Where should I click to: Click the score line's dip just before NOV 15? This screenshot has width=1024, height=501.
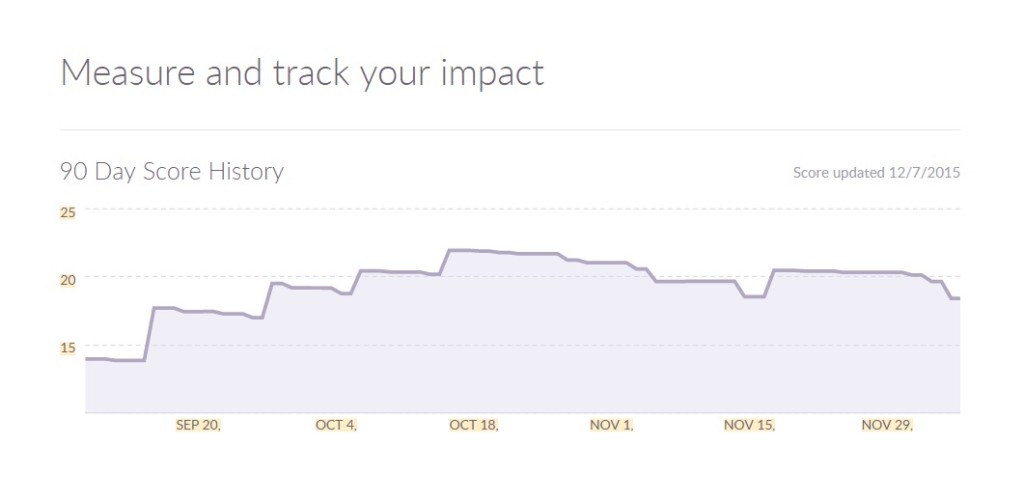coord(754,296)
